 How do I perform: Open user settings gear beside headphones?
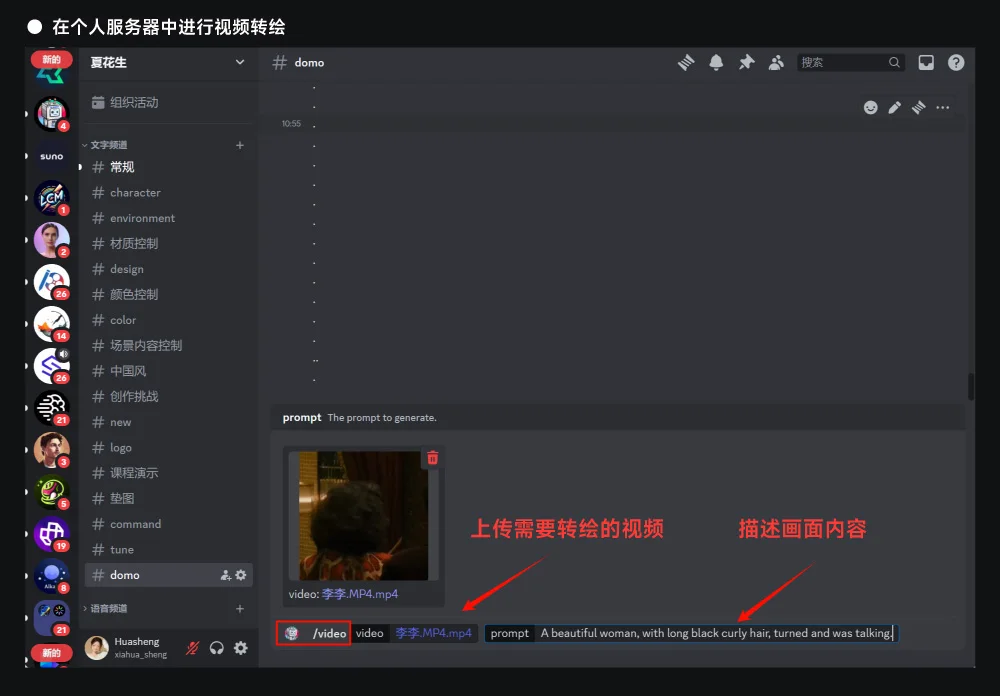tap(240, 648)
